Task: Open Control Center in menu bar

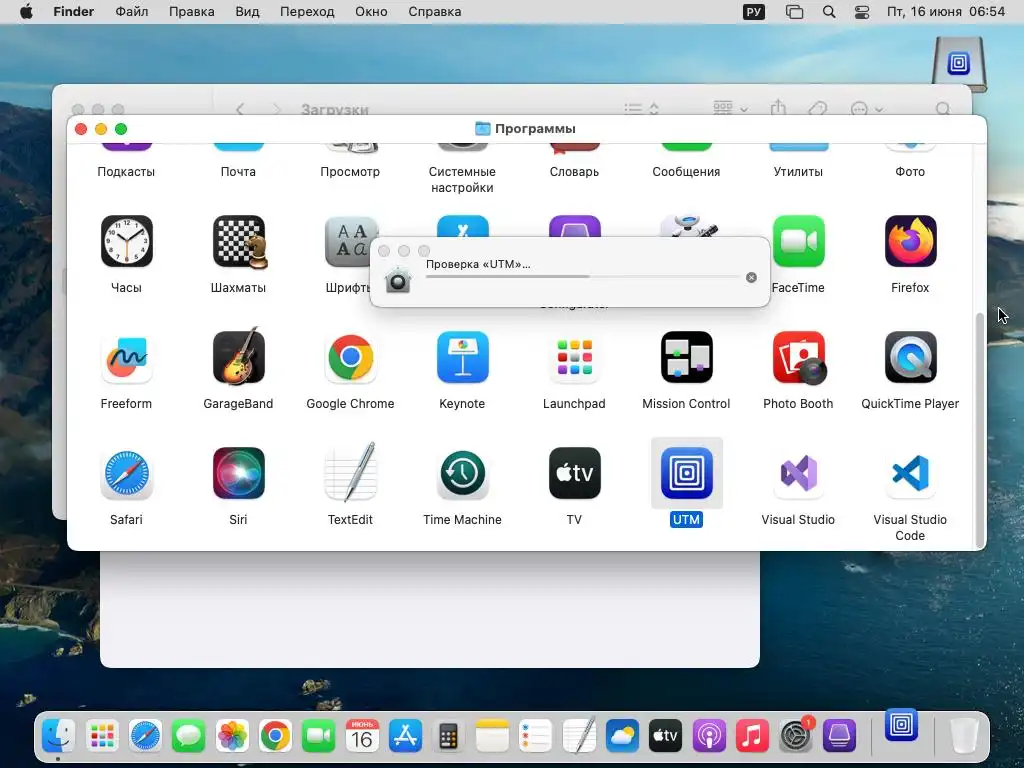Action: (862, 12)
